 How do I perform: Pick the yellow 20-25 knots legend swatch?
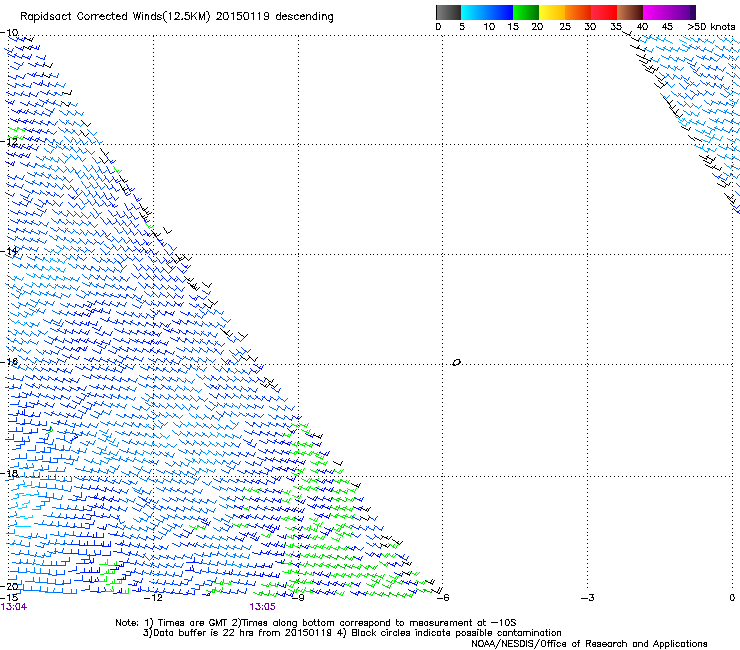pyautogui.click(x=552, y=12)
